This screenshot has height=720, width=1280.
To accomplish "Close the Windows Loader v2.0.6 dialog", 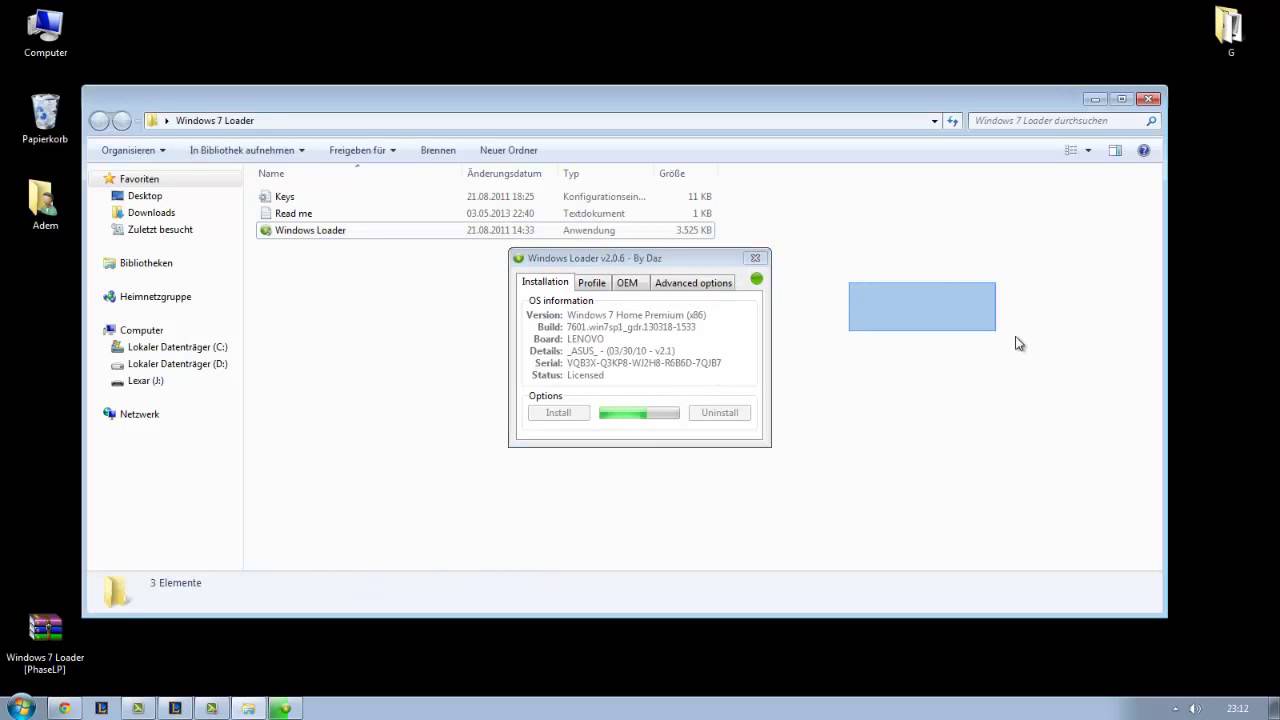I will click(755, 258).
